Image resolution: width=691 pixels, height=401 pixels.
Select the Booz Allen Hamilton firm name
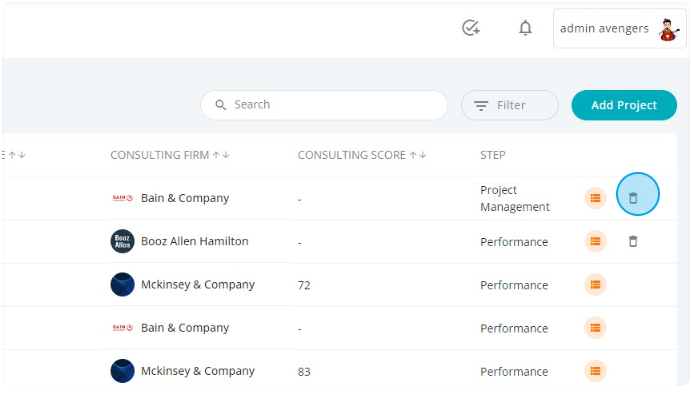tap(195, 241)
